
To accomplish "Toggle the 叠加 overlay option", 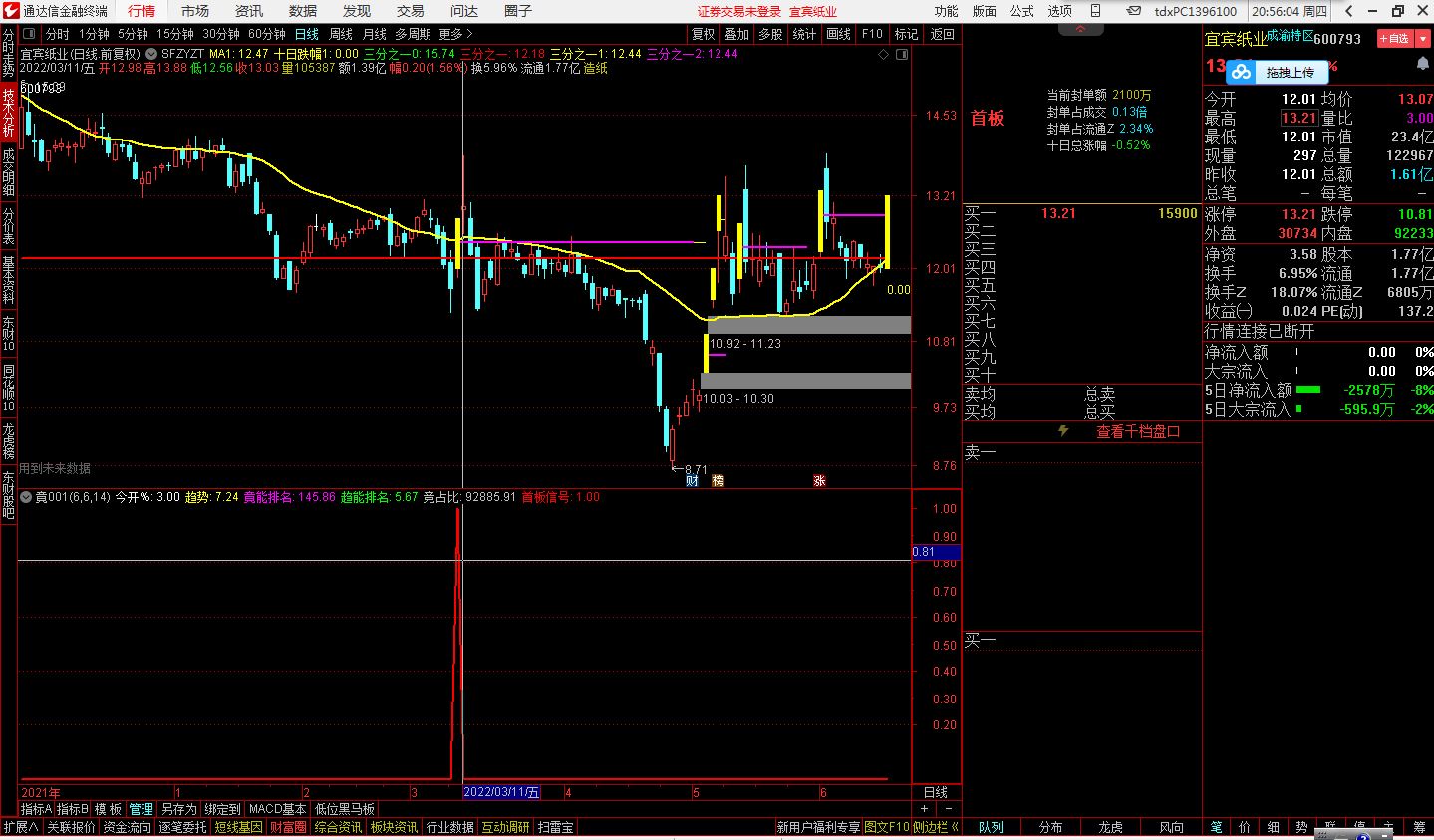I will [736, 34].
